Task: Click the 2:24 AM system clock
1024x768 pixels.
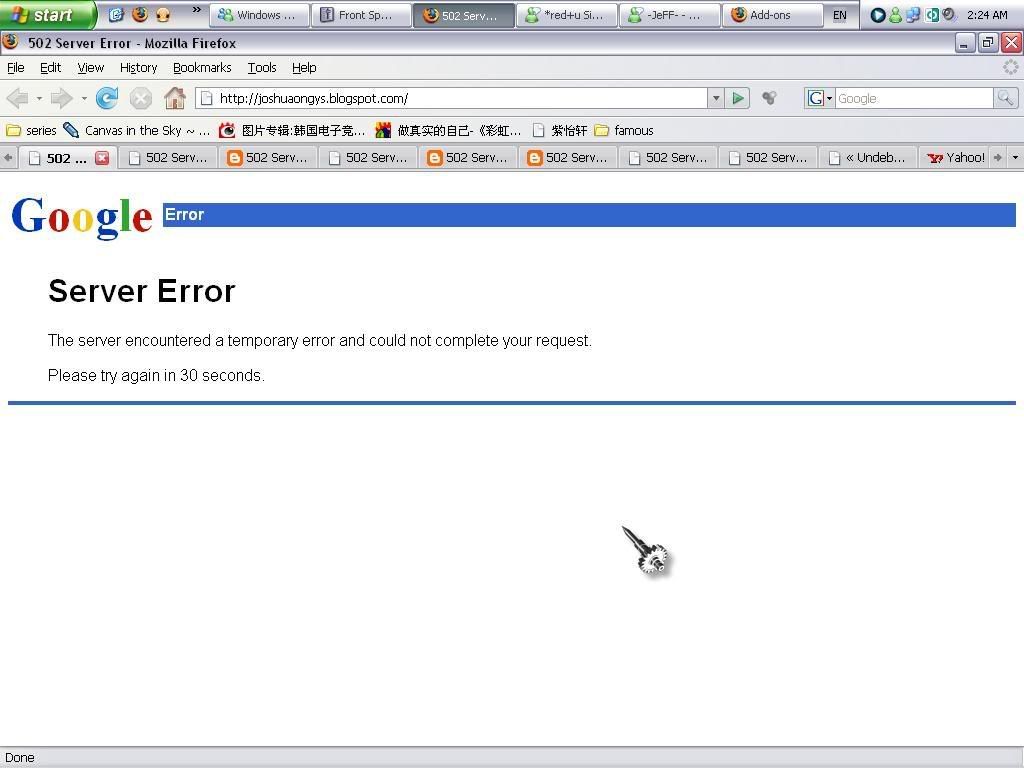Action: coord(987,15)
